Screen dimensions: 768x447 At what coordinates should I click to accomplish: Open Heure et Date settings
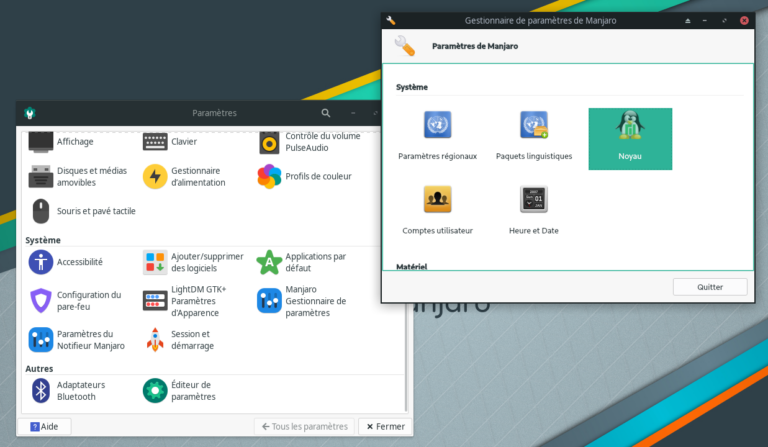[x=534, y=208]
